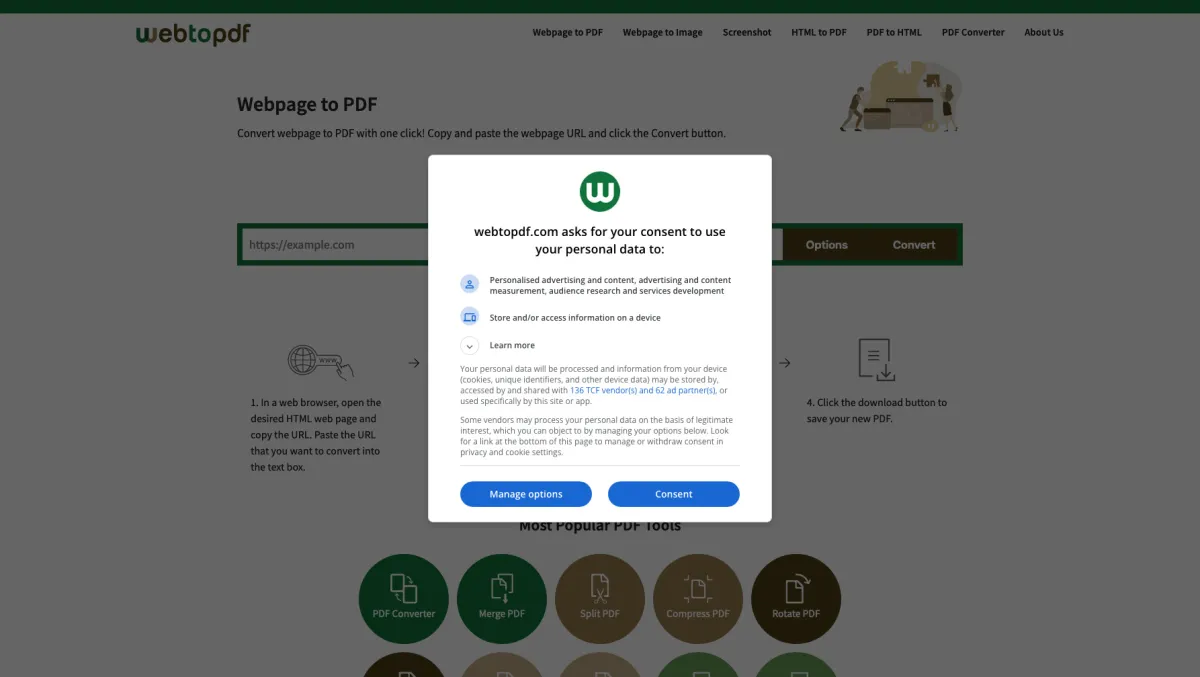Click the https://example.com URL input field
This screenshot has height=677, width=1200.
[510, 245]
